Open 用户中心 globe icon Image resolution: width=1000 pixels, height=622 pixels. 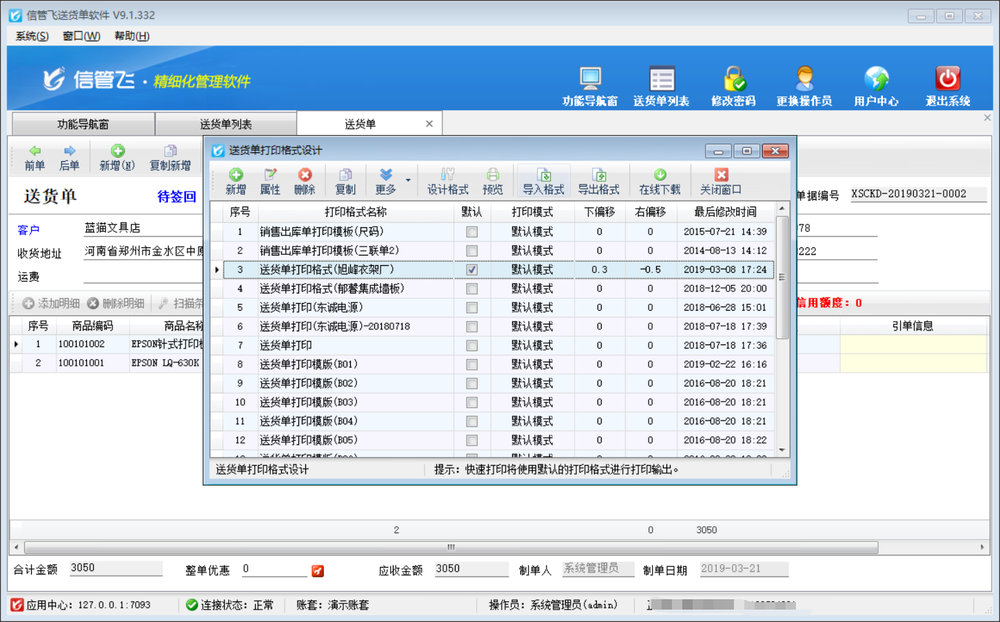[x=876, y=79]
